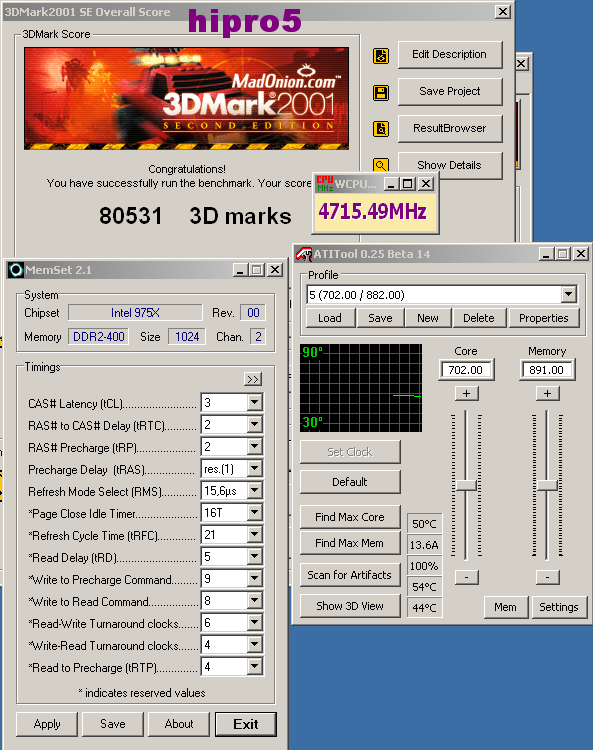593x750 pixels.
Task: Click Find Max Mem
Action: tap(350, 543)
